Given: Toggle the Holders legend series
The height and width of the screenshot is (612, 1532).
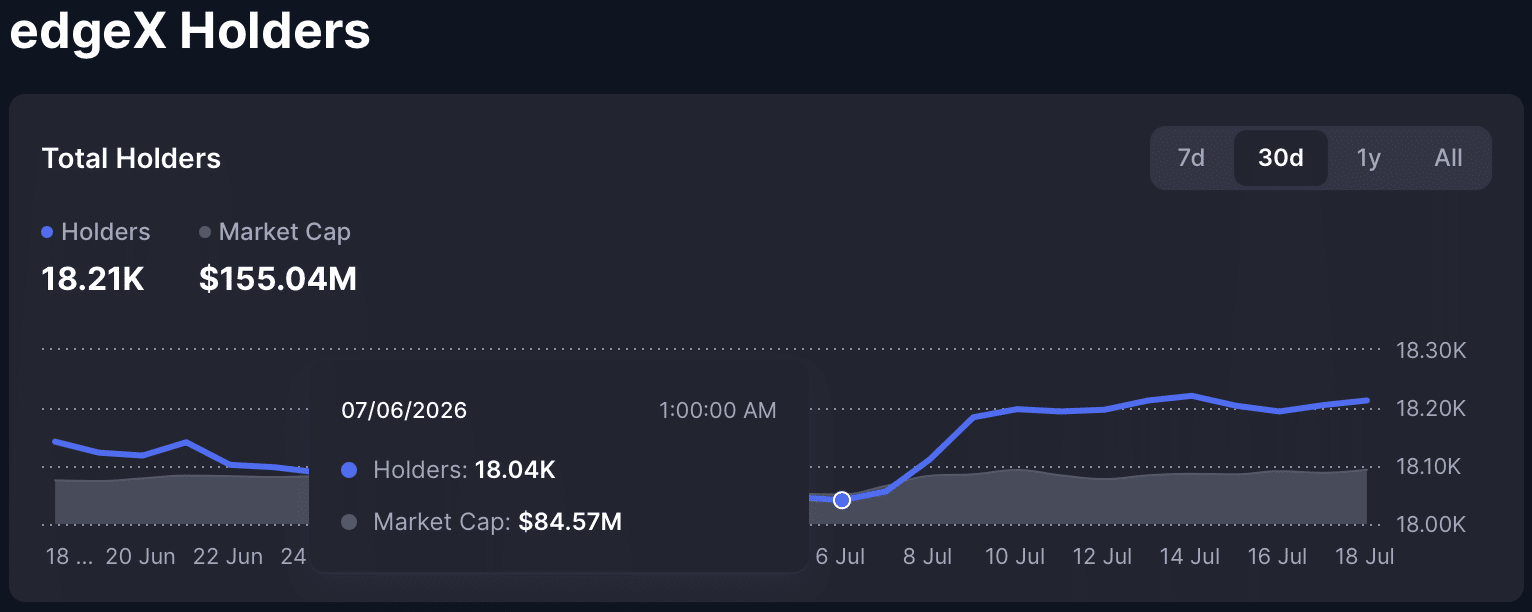Looking at the screenshot, I should 96,232.
